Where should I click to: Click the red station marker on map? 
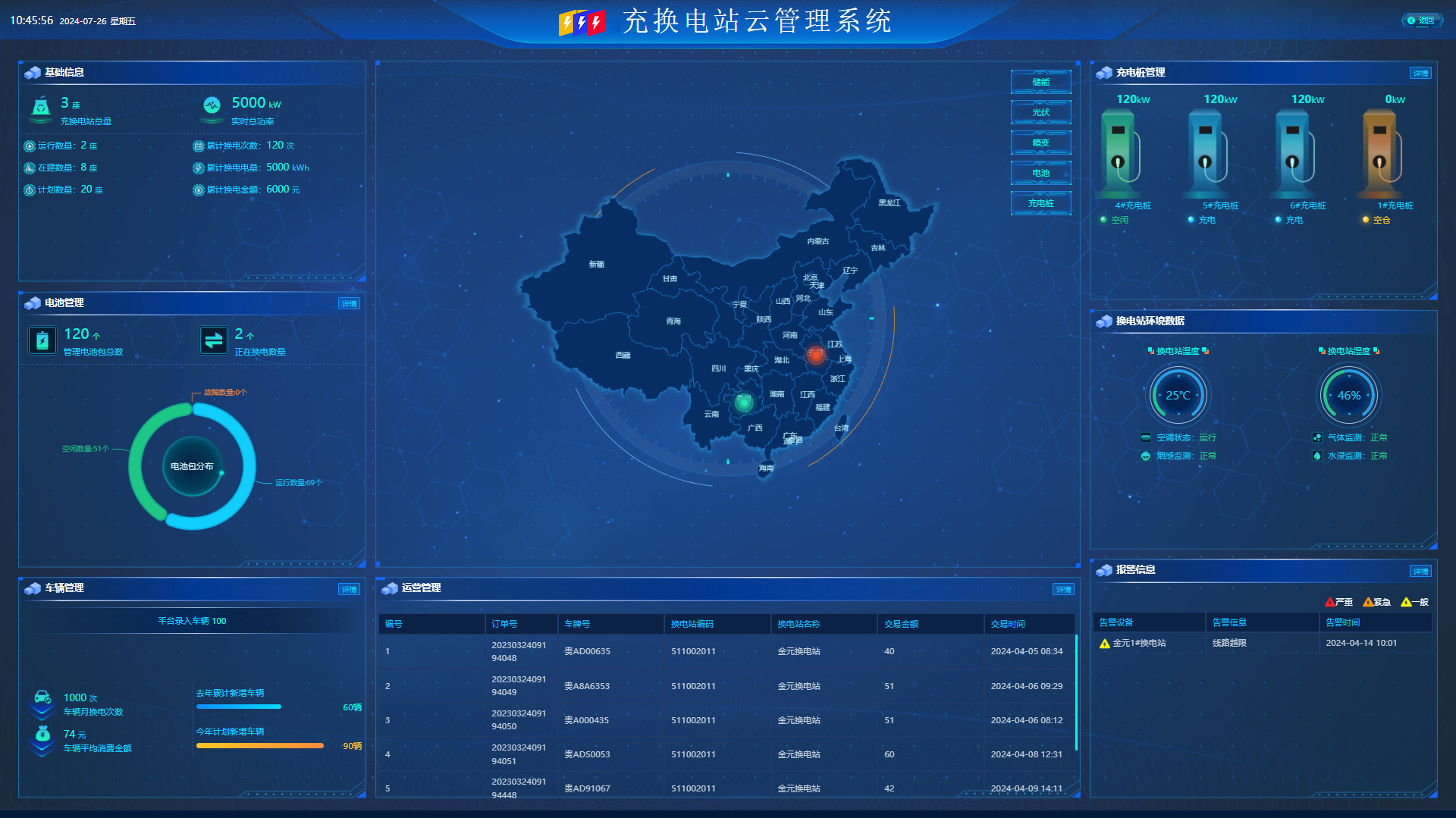(816, 354)
